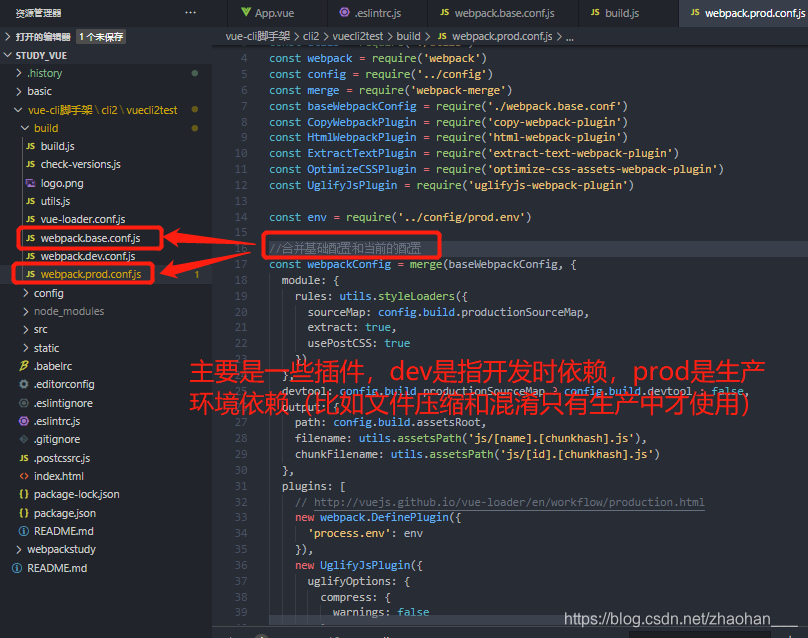Click the git icon of .gitignore
The height and width of the screenshot is (638, 808).
tap(24, 440)
